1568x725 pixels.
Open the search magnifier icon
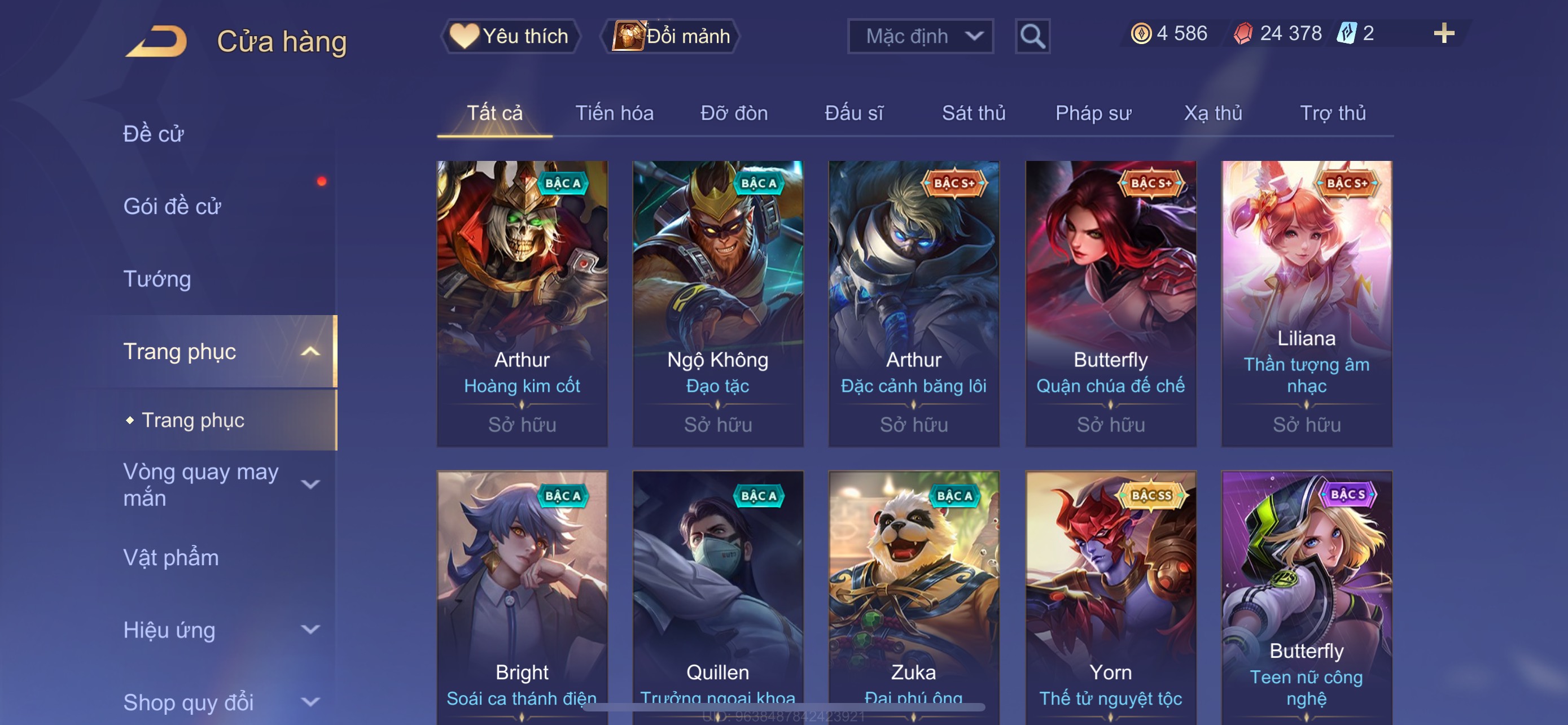pyautogui.click(x=1032, y=37)
